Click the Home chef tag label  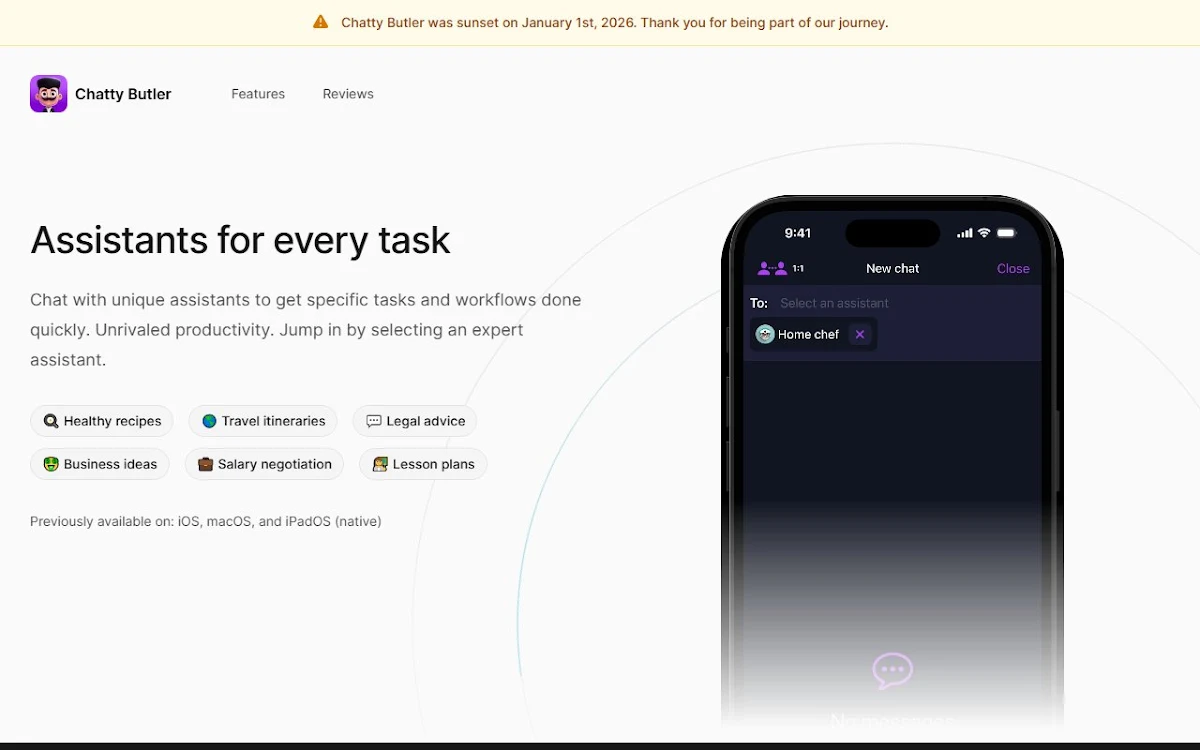tap(808, 335)
